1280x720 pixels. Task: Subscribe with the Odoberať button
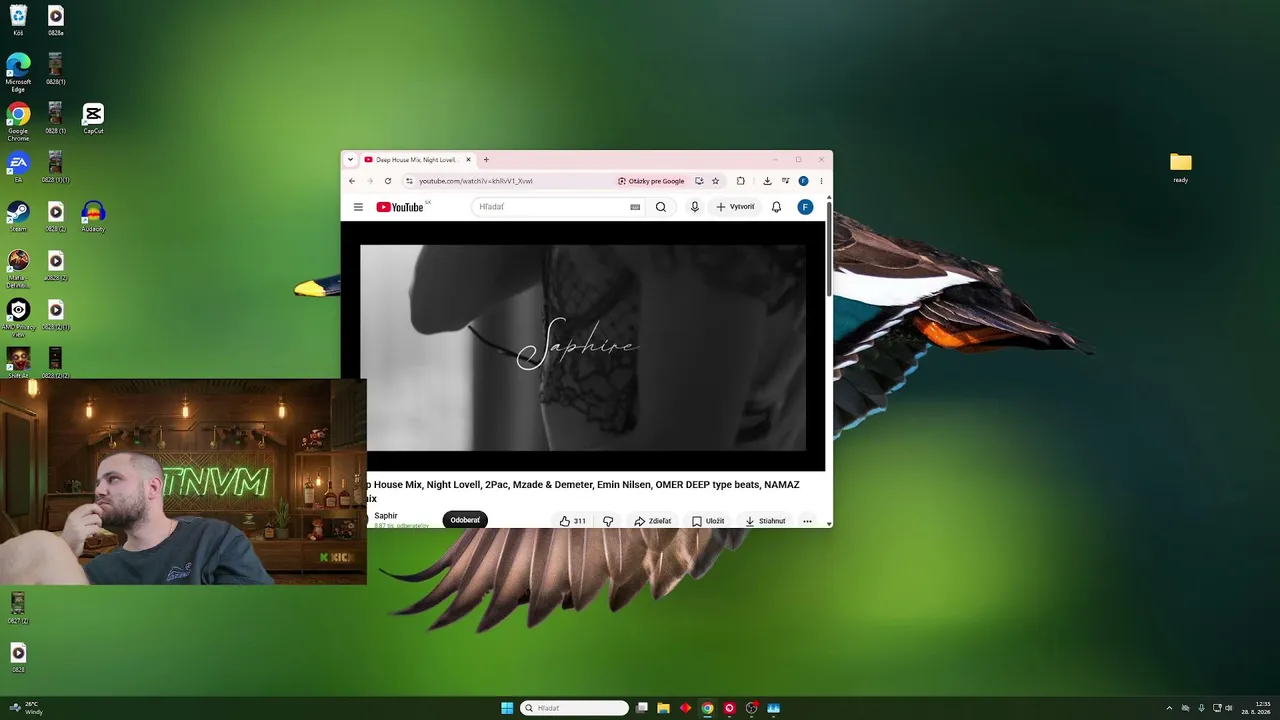465,521
